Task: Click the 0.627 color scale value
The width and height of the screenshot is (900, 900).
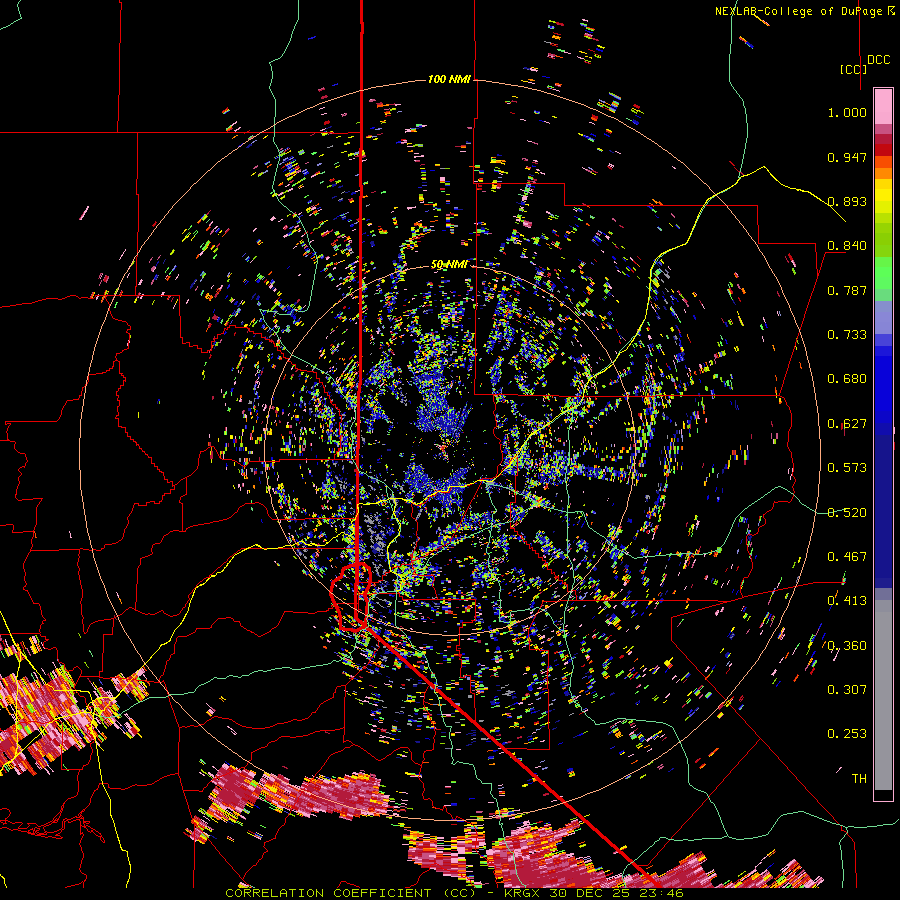Action: [x=847, y=424]
